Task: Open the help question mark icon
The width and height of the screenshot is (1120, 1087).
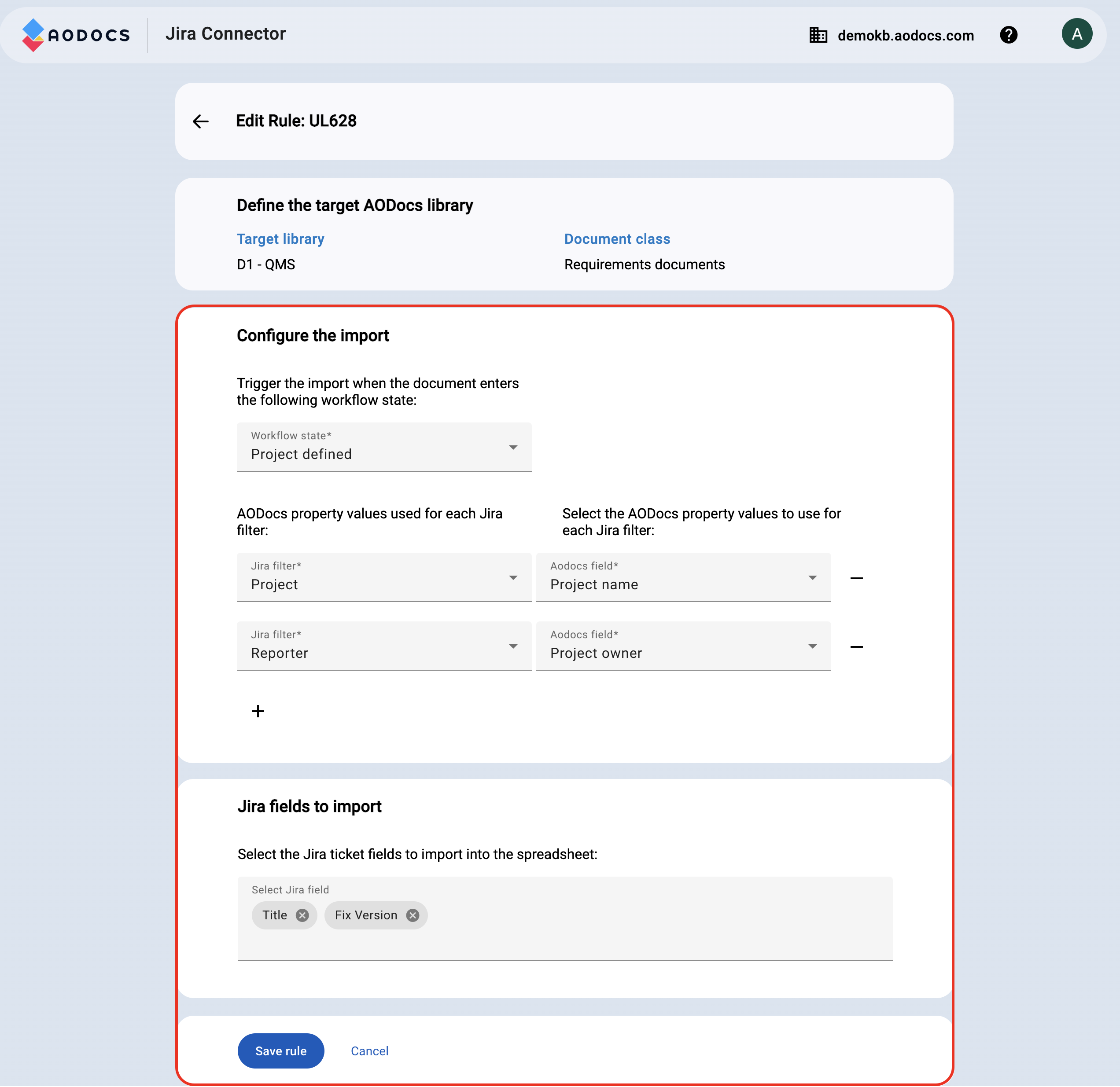Action: (x=1008, y=35)
